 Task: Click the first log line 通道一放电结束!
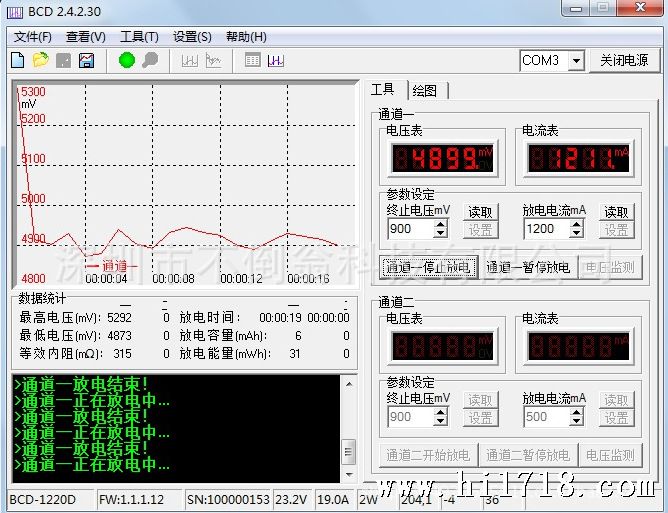pos(81,384)
